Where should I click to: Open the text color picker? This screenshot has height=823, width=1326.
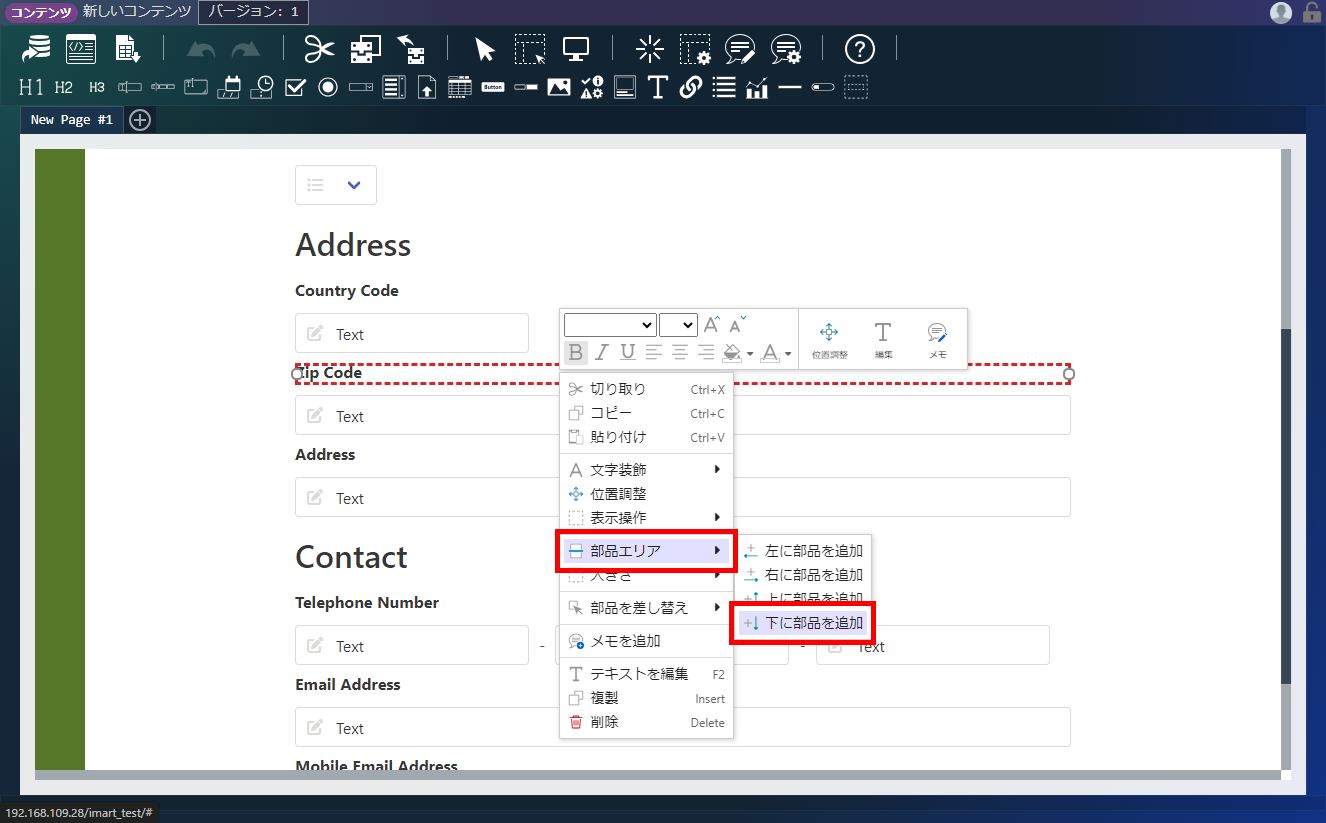tap(775, 352)
